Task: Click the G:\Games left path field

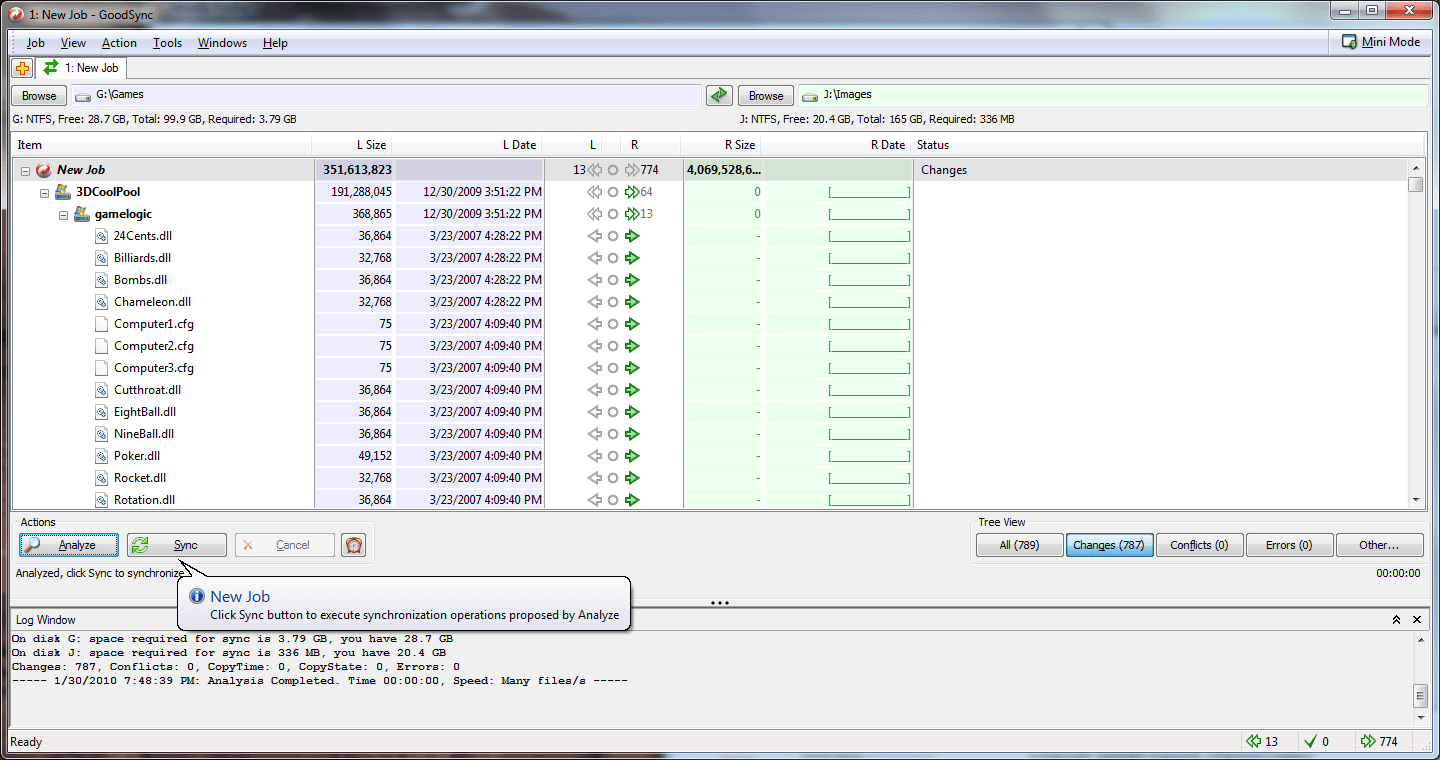Action: click(x=386, y=95)
